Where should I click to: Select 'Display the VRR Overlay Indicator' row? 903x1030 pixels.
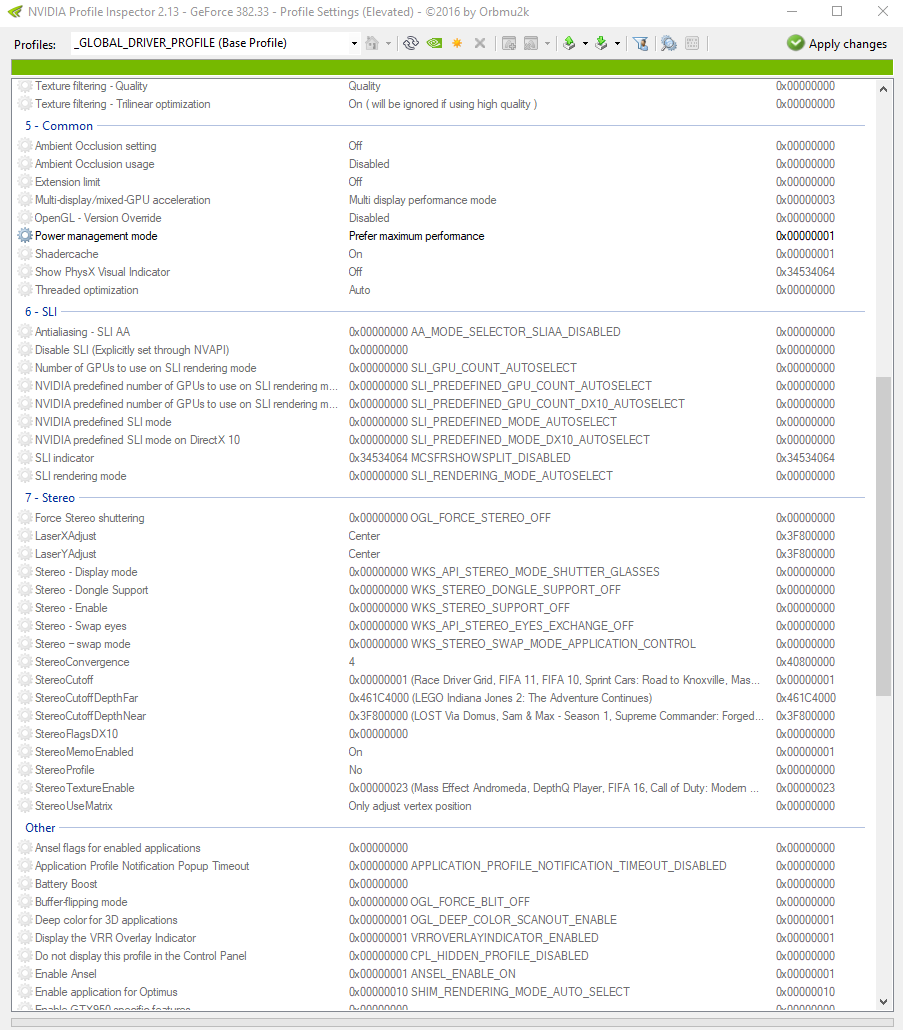pyautogui.click(x=443, y=938)
